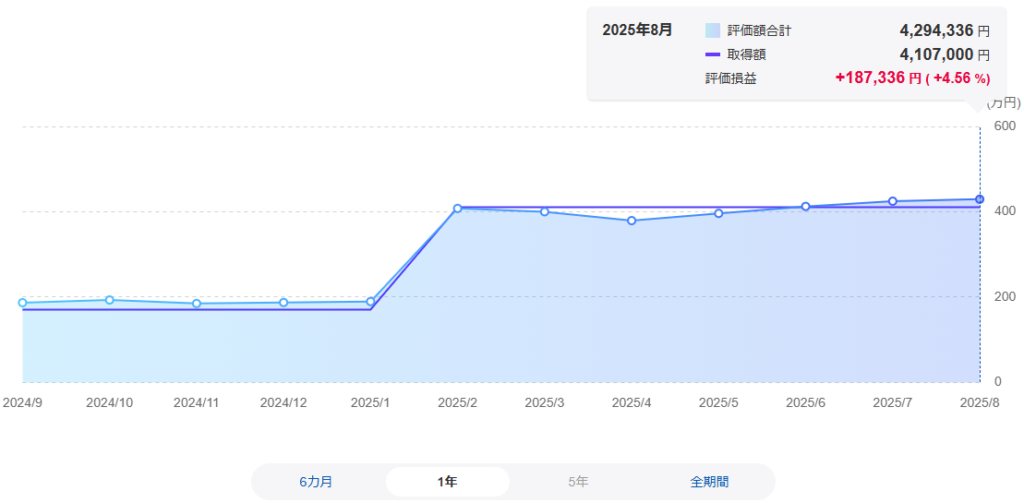Select the 2024/12 data point marker
This screenshot has width=1024, height=503.
(283, 303)
